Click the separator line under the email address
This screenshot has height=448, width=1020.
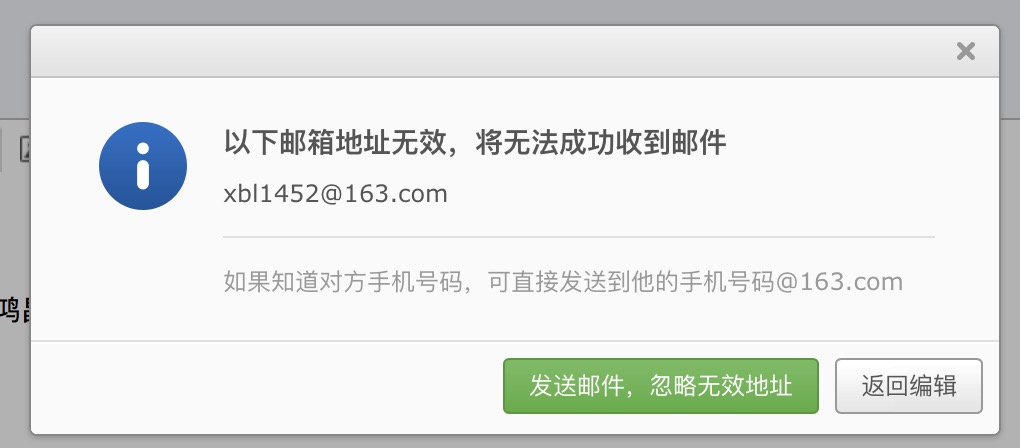point(579,237)
